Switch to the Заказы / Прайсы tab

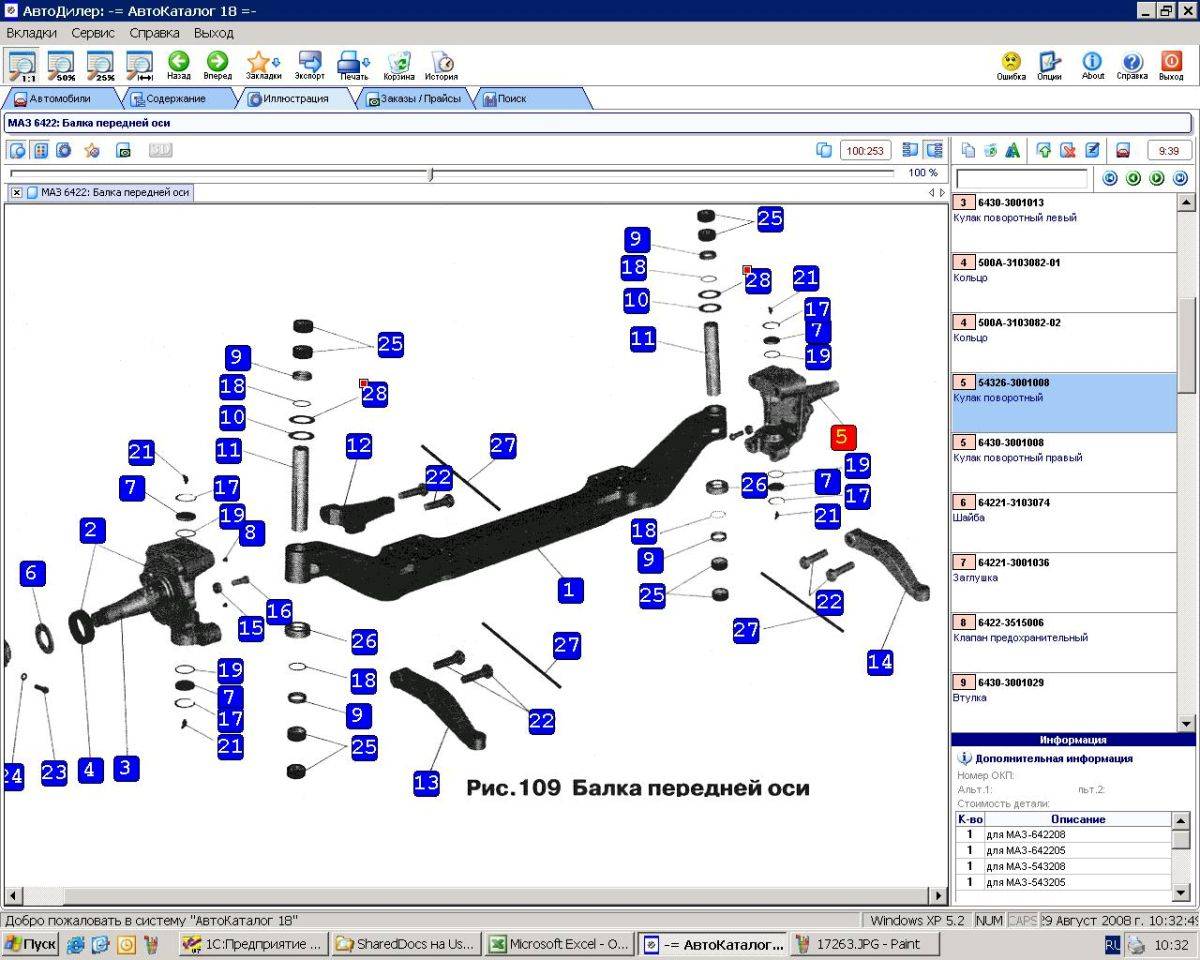(x=415, y=99)
